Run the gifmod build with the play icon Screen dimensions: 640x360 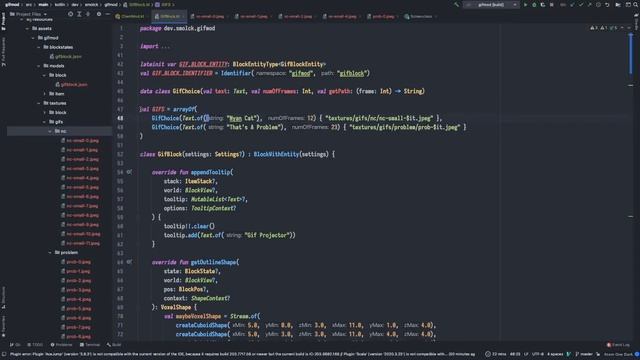point(525,4)
